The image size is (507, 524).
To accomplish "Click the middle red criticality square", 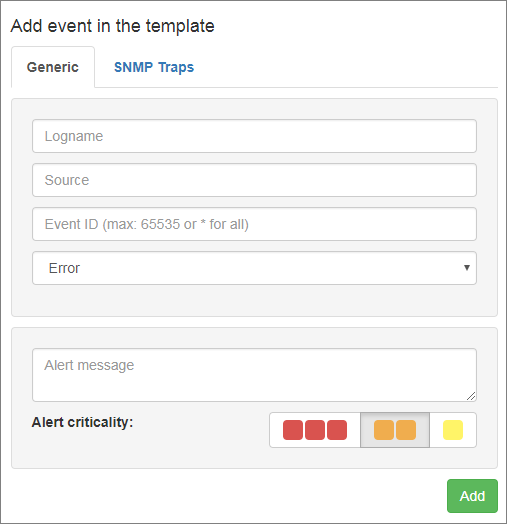I will click(x=315, y=430).
